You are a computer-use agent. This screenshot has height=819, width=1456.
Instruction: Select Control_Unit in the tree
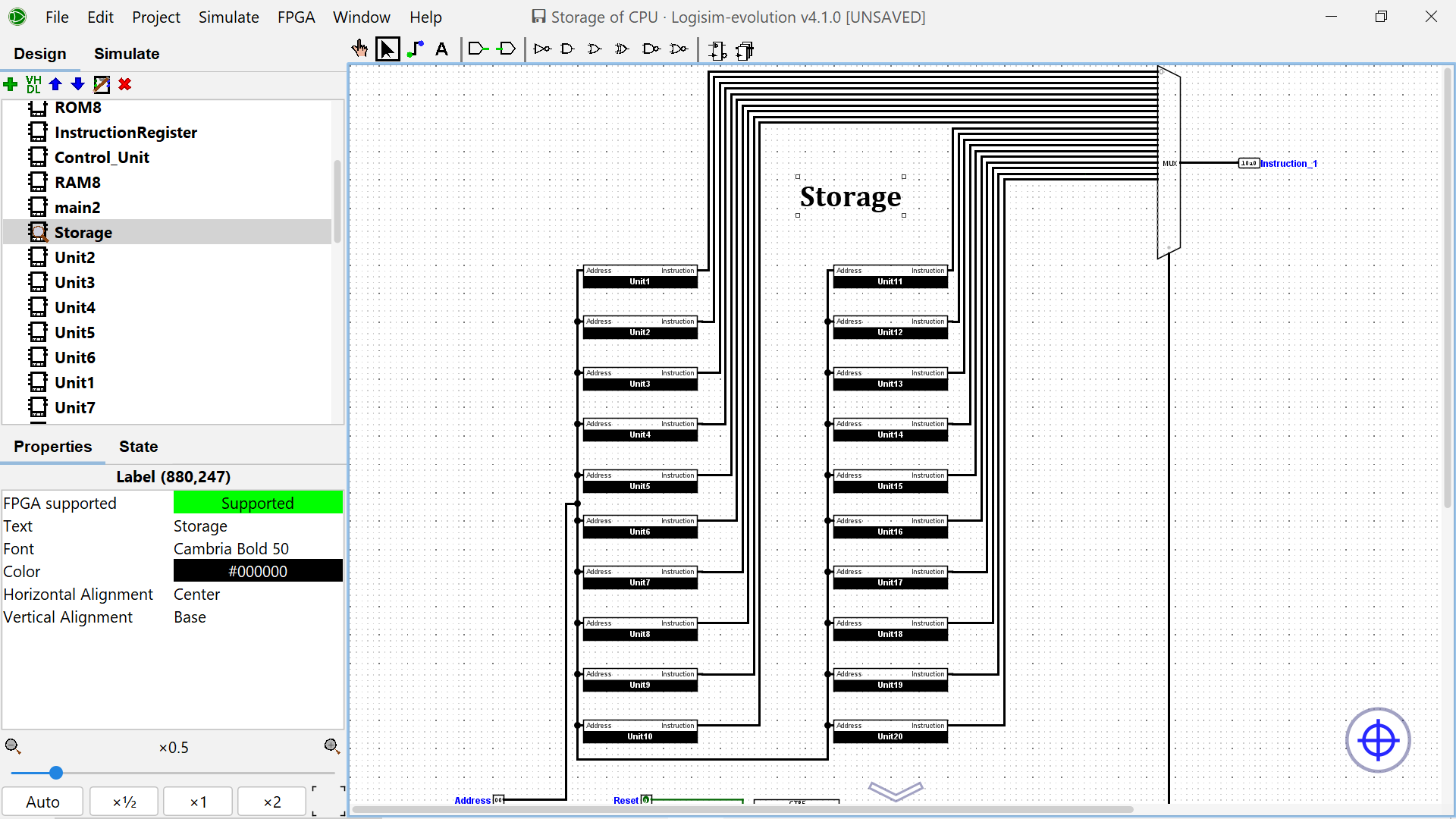(102, 158)
